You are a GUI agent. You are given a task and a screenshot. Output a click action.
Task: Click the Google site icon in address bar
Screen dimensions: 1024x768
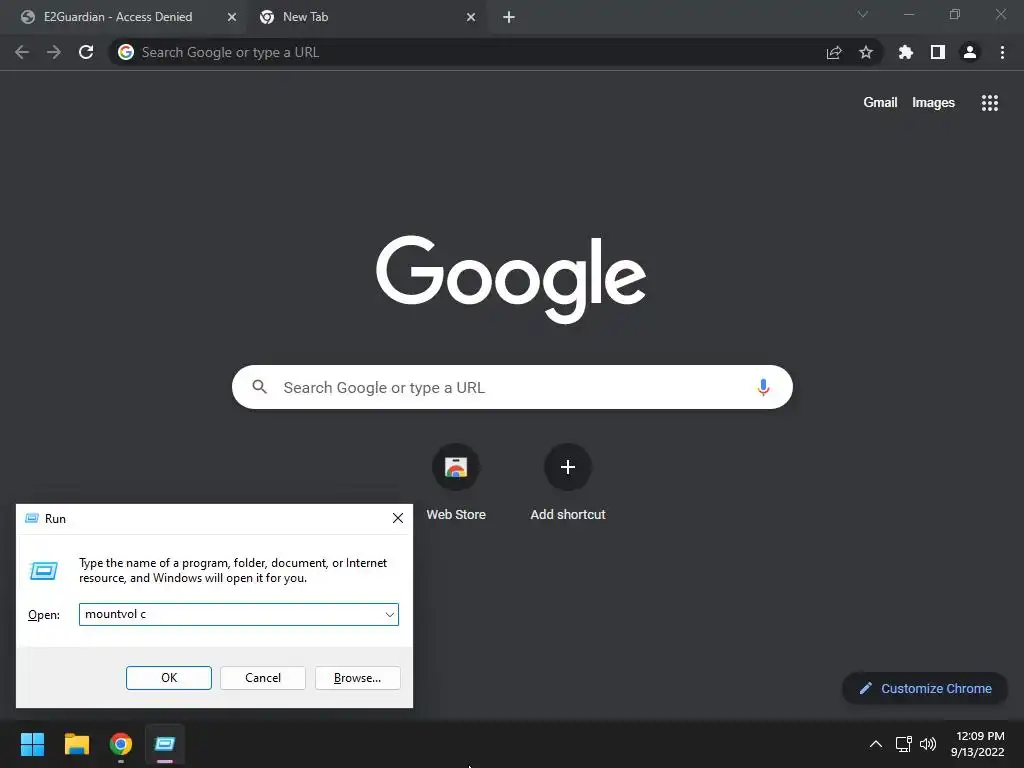tap(126, 52)
